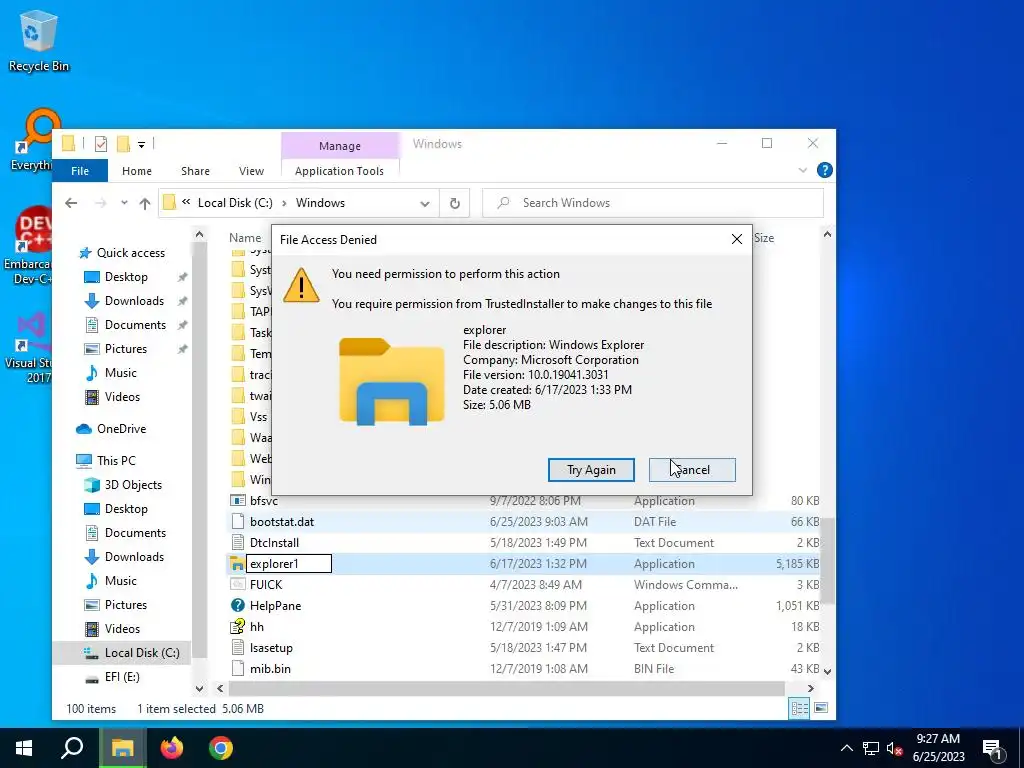The width and height of the screenshot is (1024, 768).
Task: Open pinned Desktop under Quick access
Action: [x=126, y=277]
